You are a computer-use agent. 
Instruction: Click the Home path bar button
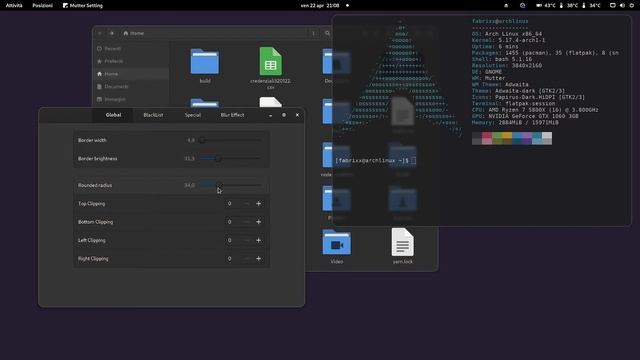tap(133, 33)
